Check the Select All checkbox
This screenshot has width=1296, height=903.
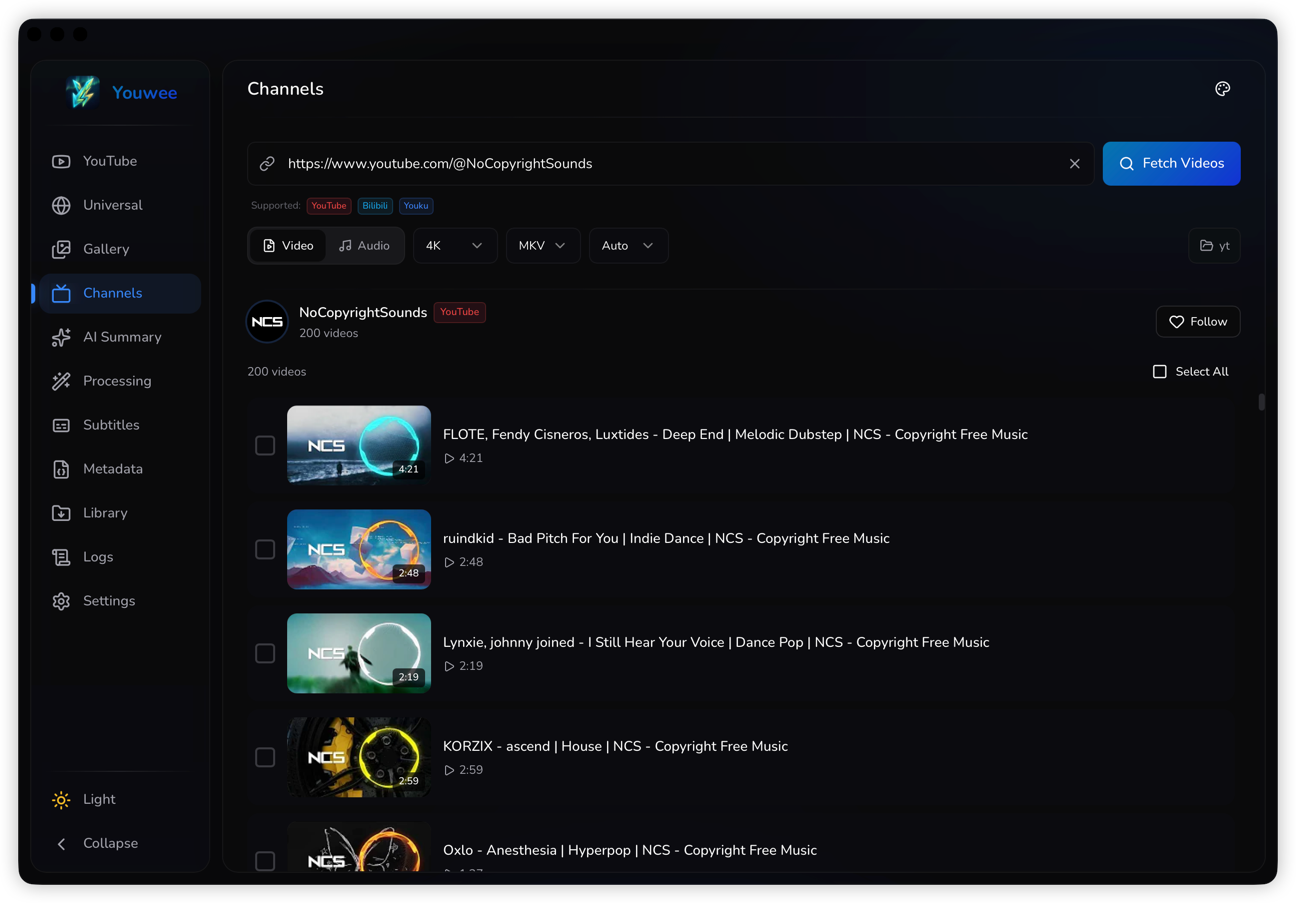(1160, 372)
